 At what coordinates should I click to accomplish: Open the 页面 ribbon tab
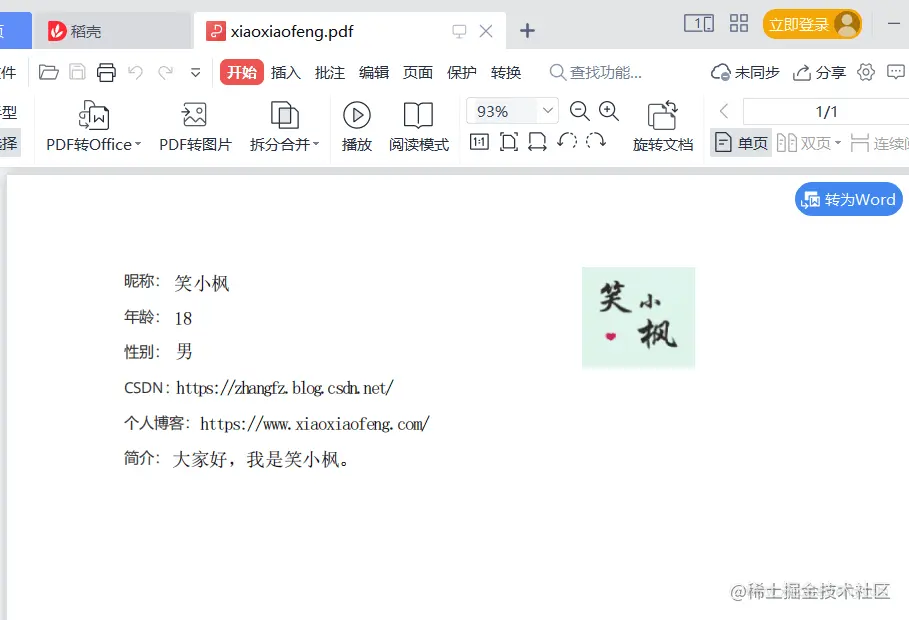click(418, 72)
